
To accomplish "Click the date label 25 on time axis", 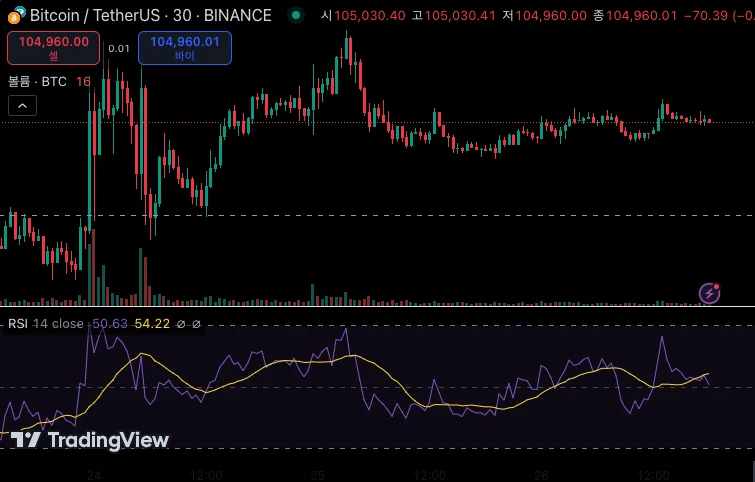I will click(x=317, y=476).
